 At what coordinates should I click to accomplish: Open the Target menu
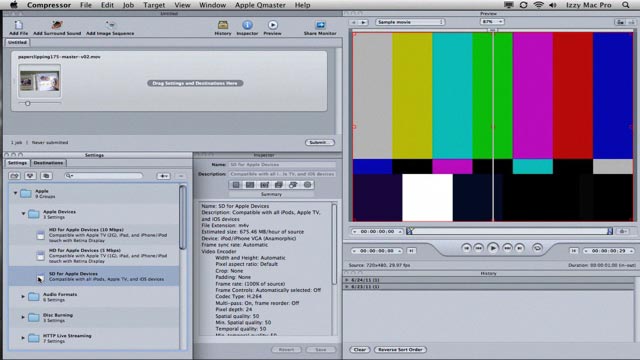click(154, 5)
